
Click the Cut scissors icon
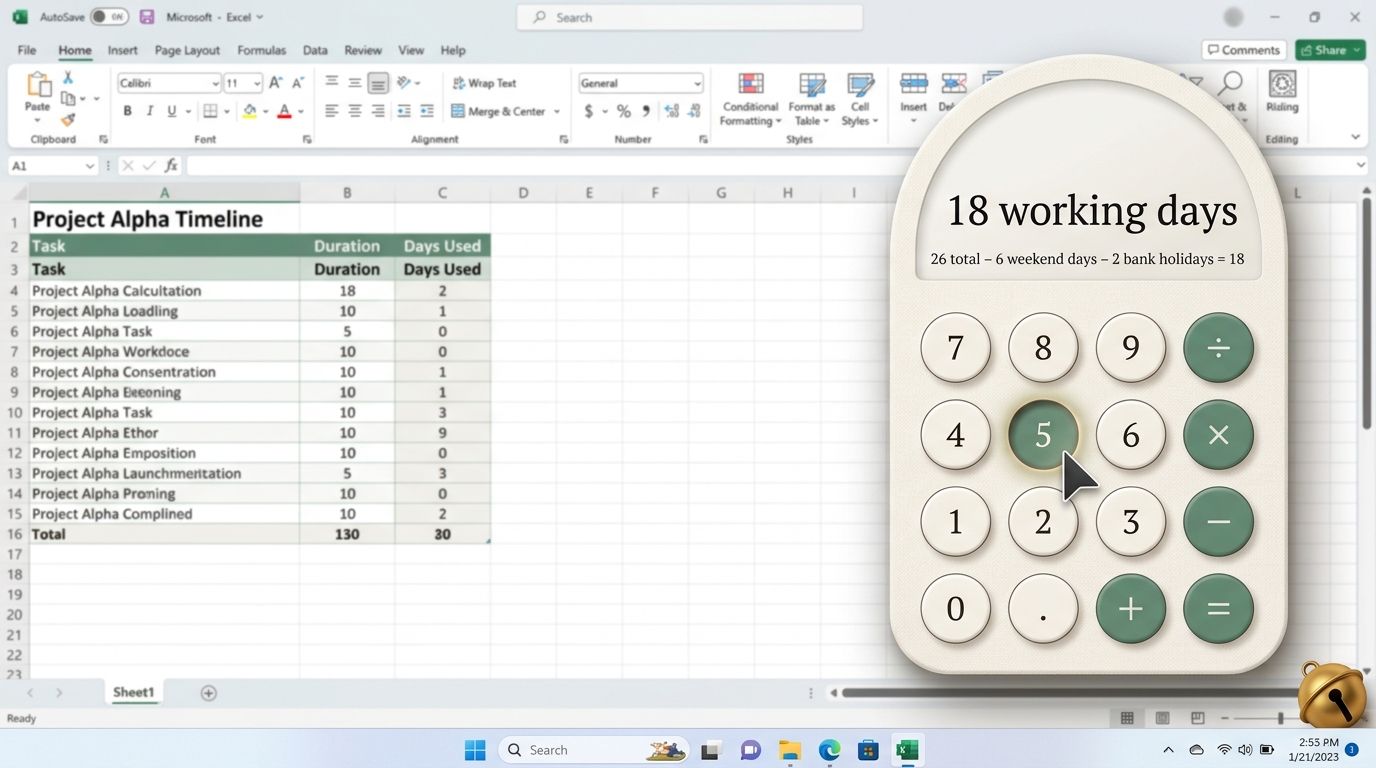coord(68,78)
